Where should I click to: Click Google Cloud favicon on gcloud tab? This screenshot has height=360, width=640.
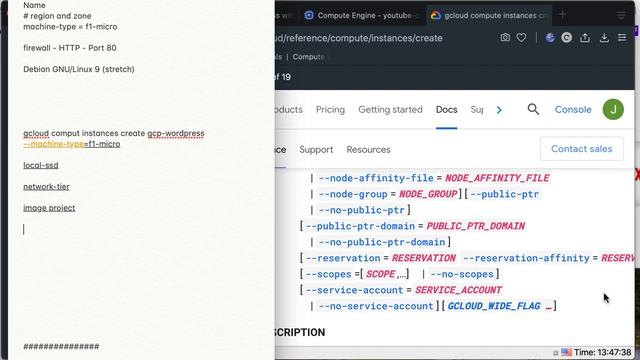tap(436, 16)
